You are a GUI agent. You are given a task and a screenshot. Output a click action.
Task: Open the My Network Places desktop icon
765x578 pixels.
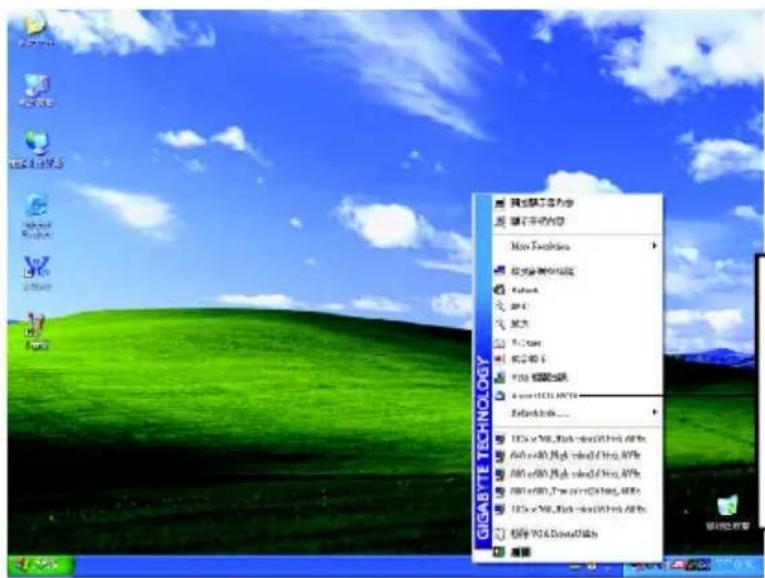click(x=37, y=150)
